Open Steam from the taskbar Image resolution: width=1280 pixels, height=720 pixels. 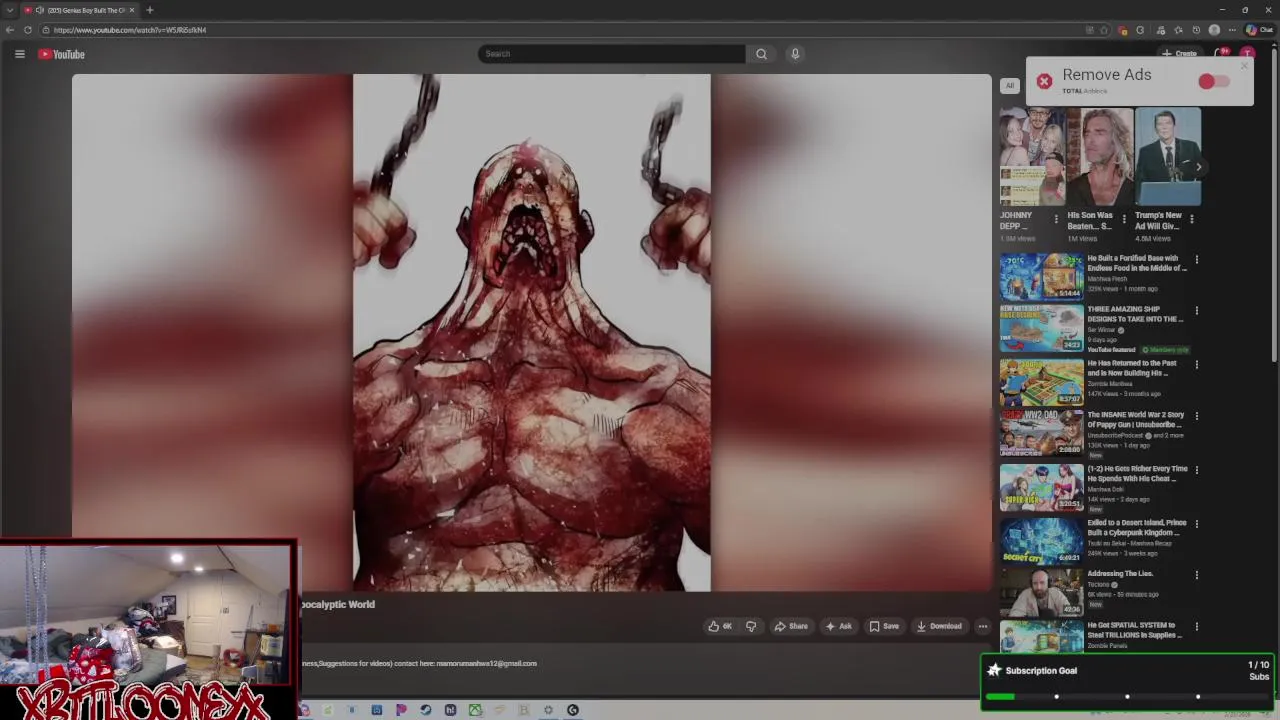(x=426, y=710)
